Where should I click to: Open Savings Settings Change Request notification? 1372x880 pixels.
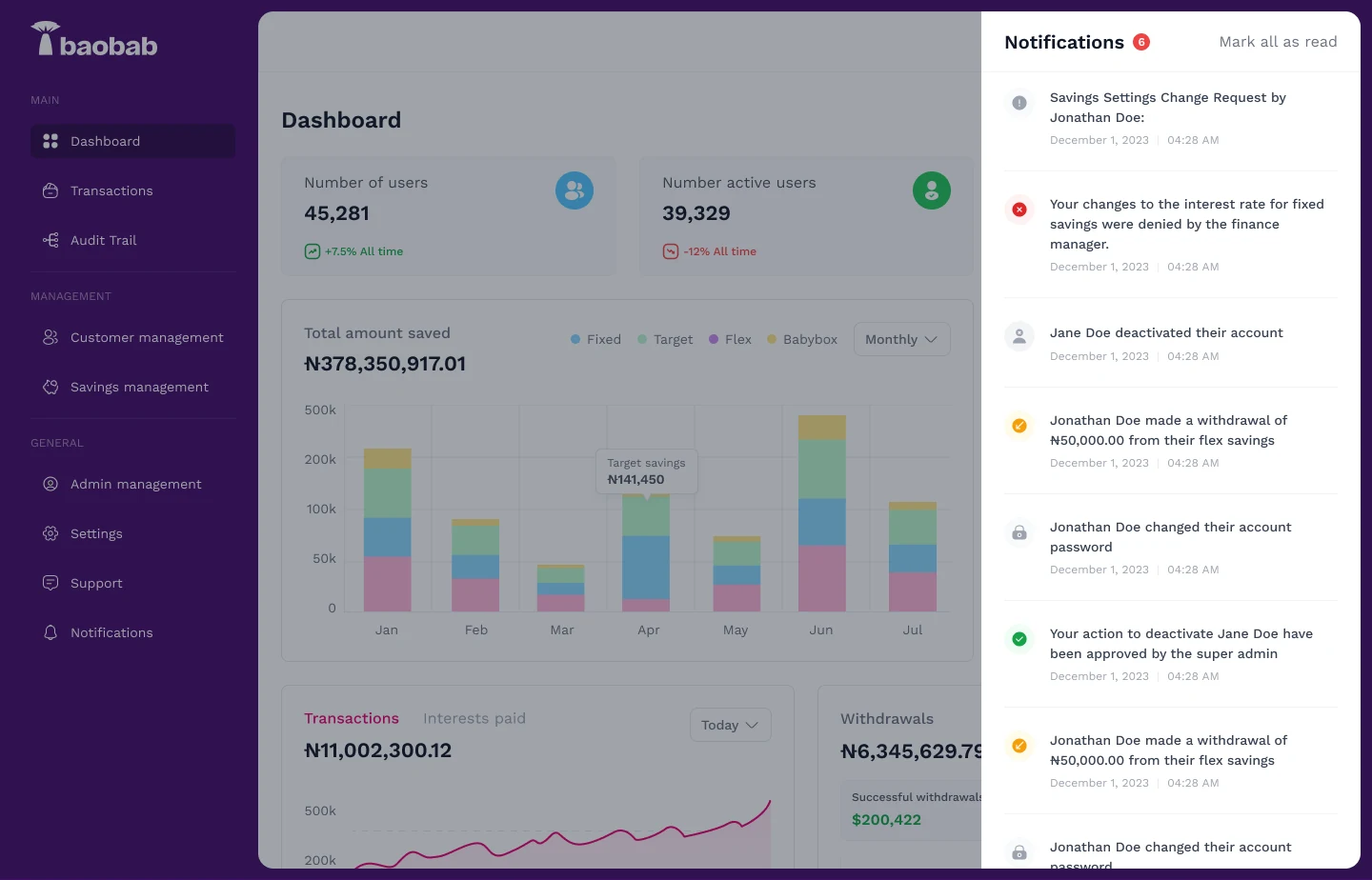click(x=1171, y=118)
